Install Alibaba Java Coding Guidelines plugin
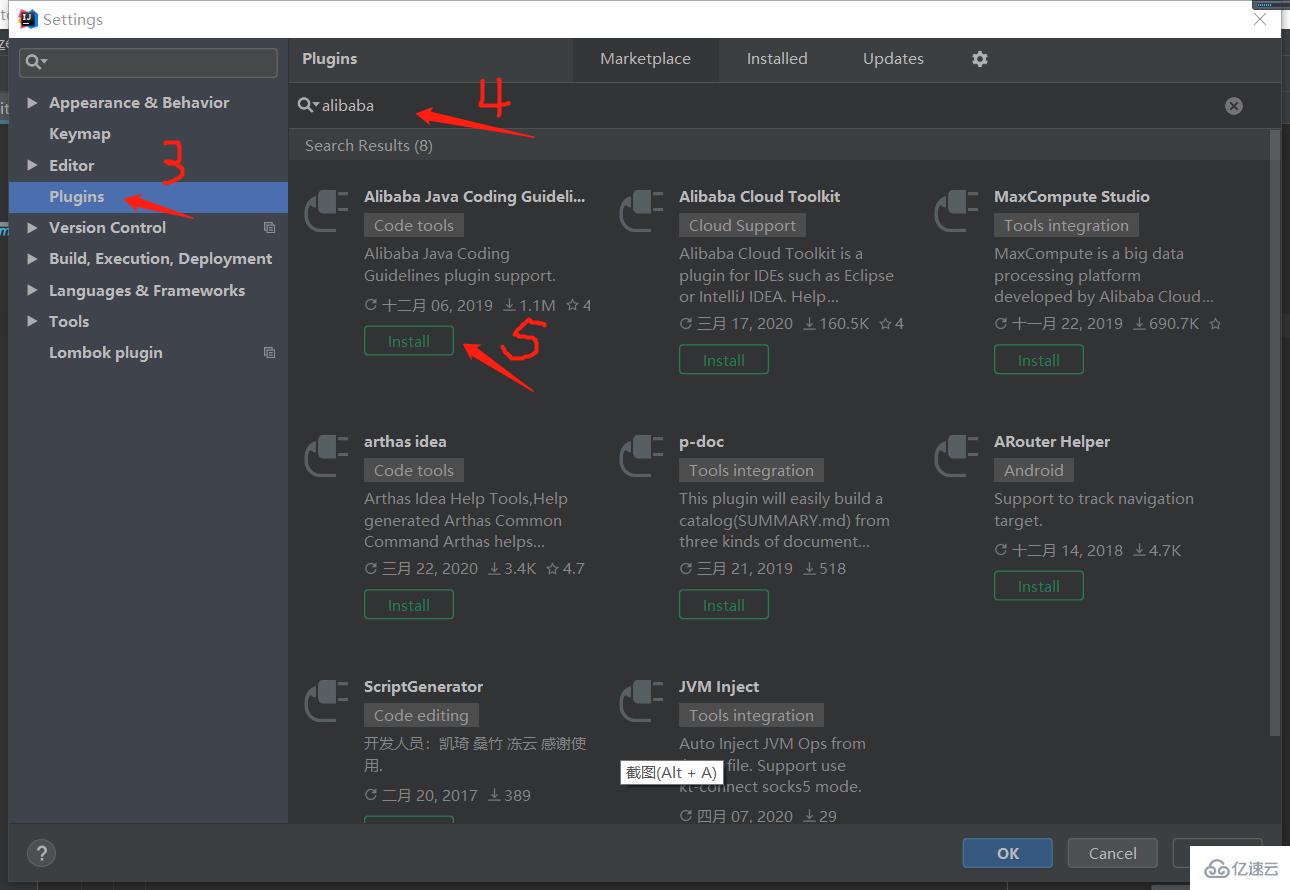 pyautogui.click(x=409, y=342)
